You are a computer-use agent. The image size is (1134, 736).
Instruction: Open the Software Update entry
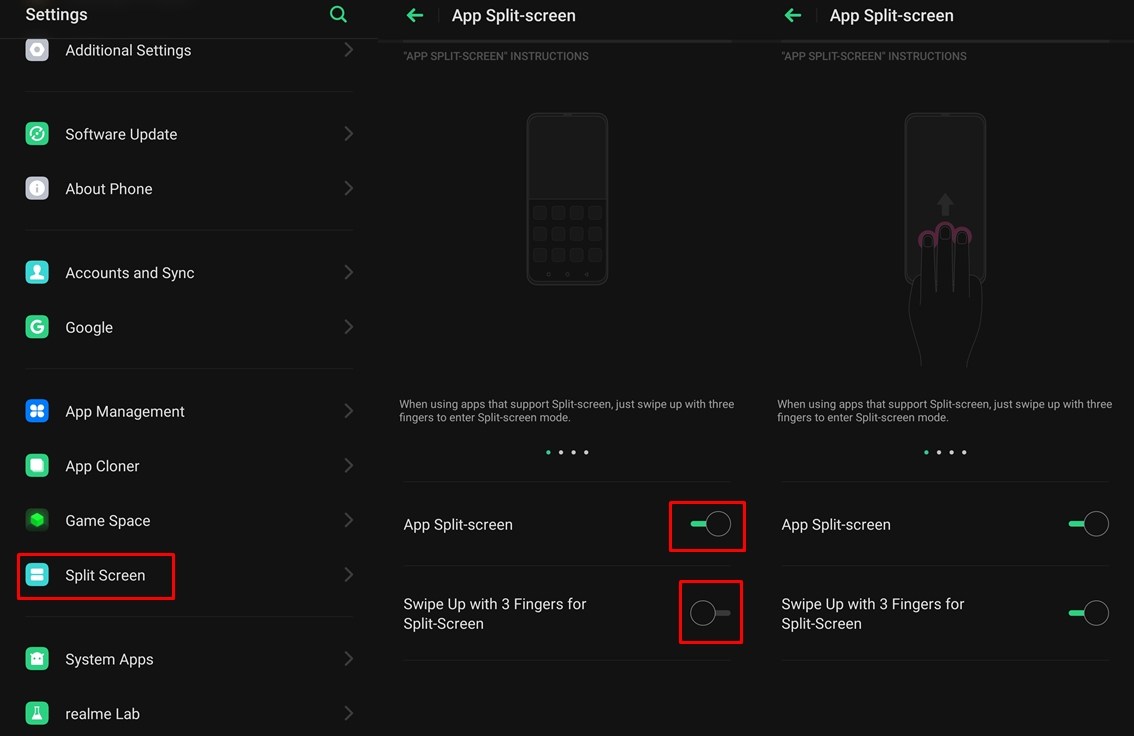pos(189,134)
